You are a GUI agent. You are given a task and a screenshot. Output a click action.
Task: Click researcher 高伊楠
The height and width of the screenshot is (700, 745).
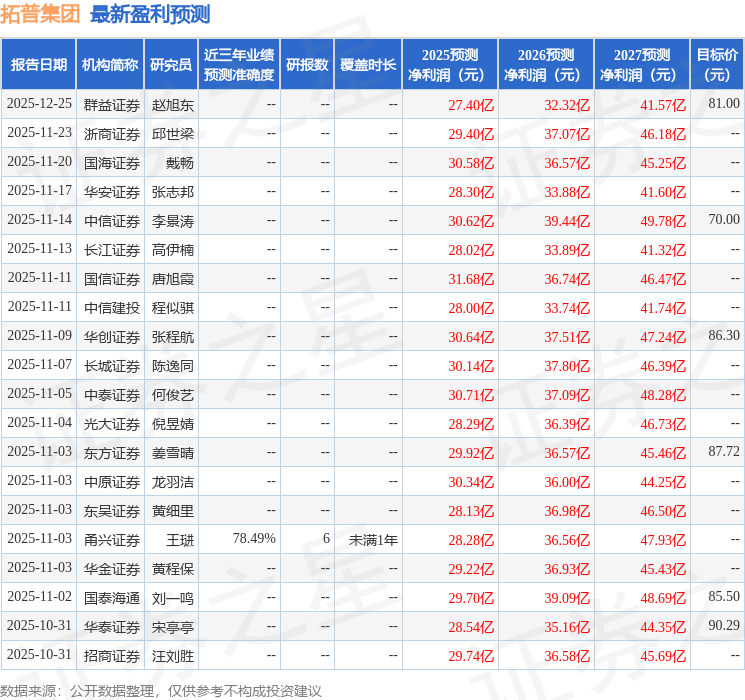click(x=173, y=250)
